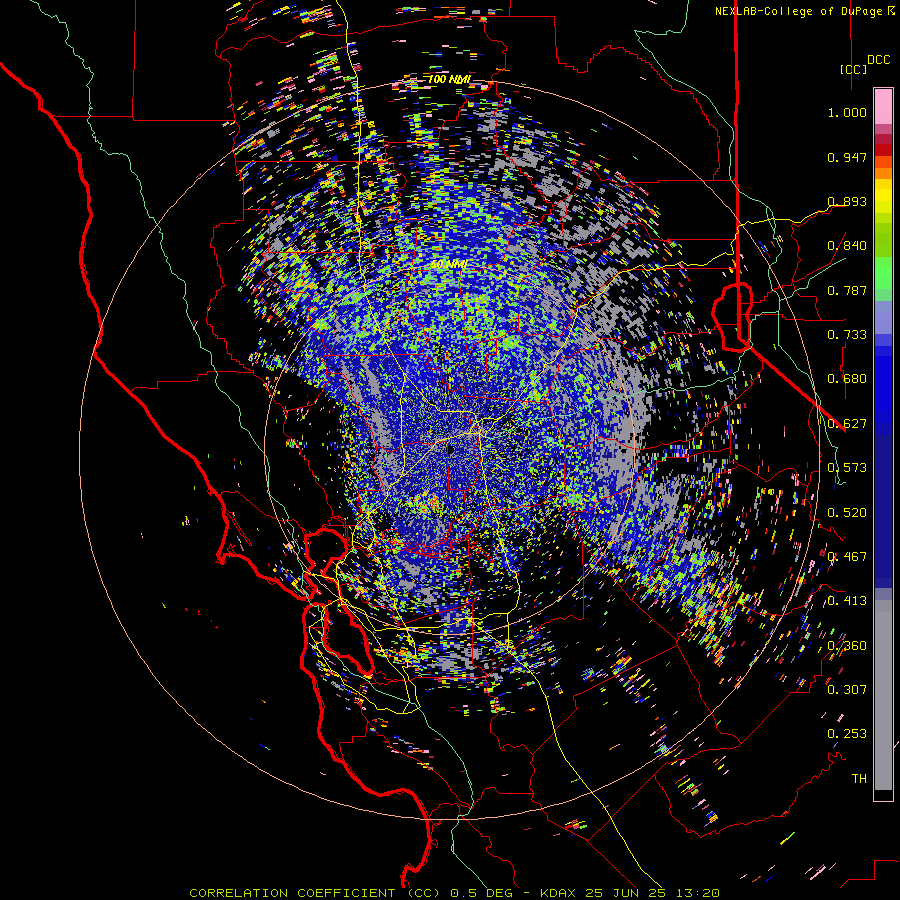Screen dimensions: 900x900
Task: Click the 0.627 legend value
Action: [847, 424]
